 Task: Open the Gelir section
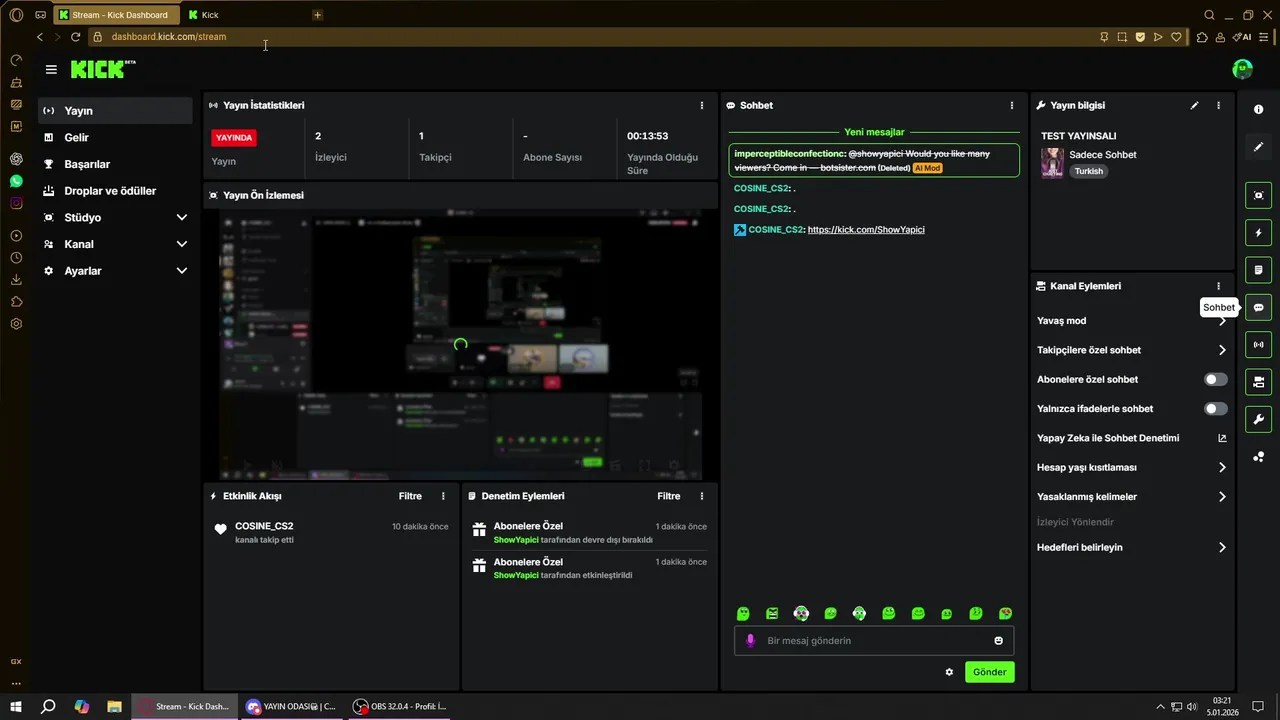tap(115, 137)
